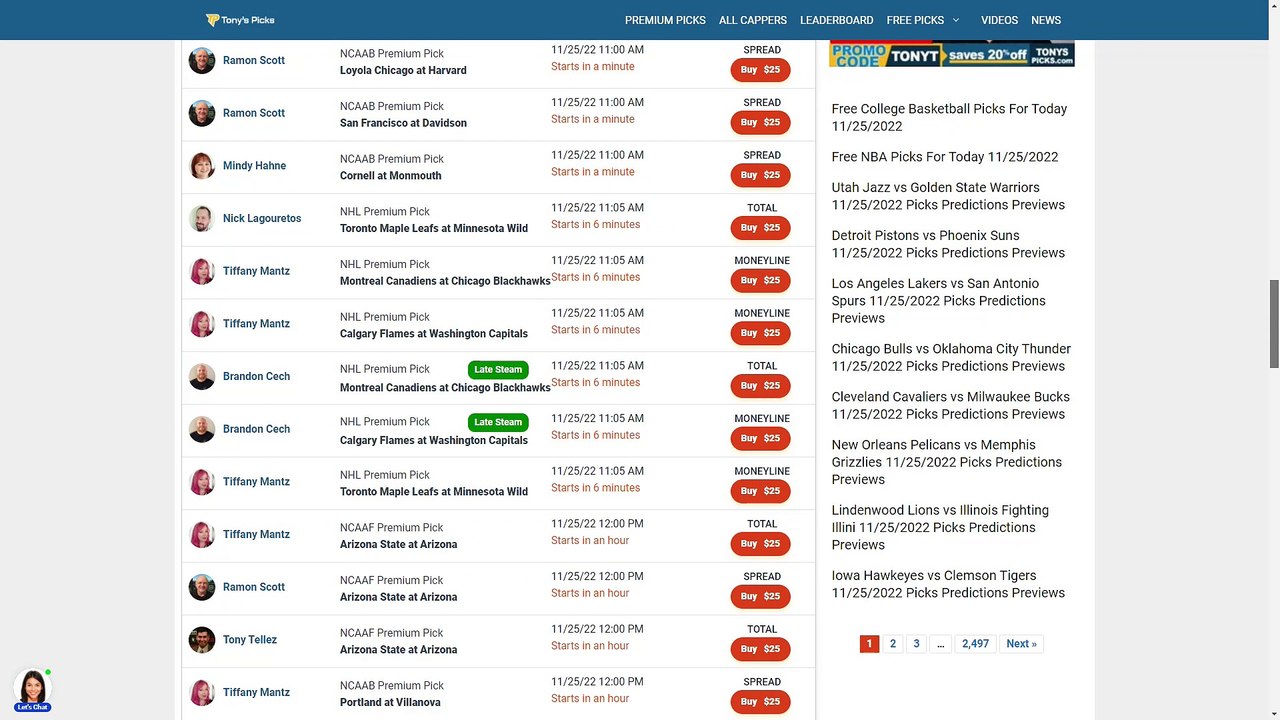The height and width of the screenshot is (720, 1280).
Task: Open Mindy Hahne's avatar photo
Action: (202, 166)
